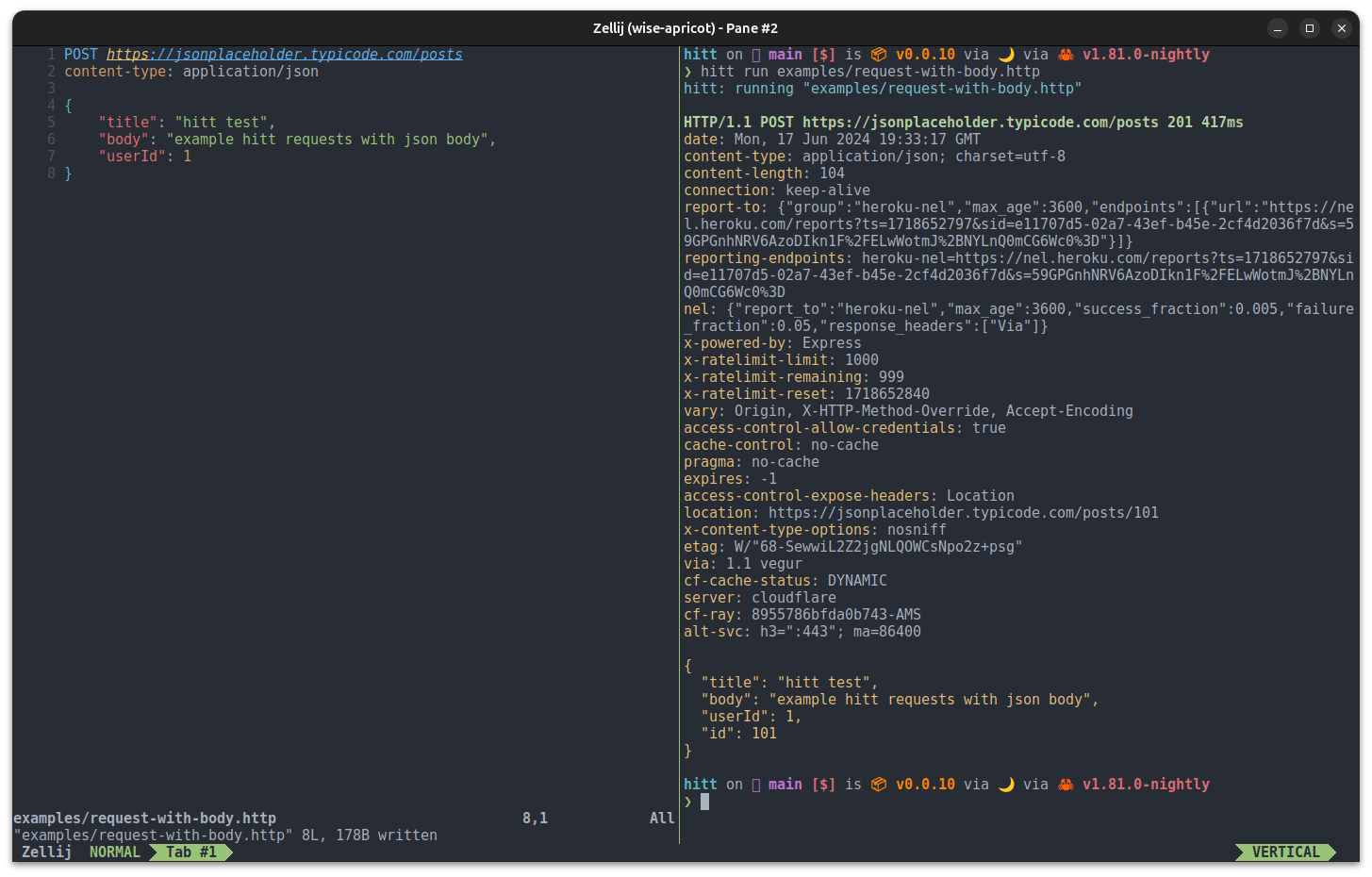
Task: Click the 'pragma: no-cache' header
Action: point(752,462)
